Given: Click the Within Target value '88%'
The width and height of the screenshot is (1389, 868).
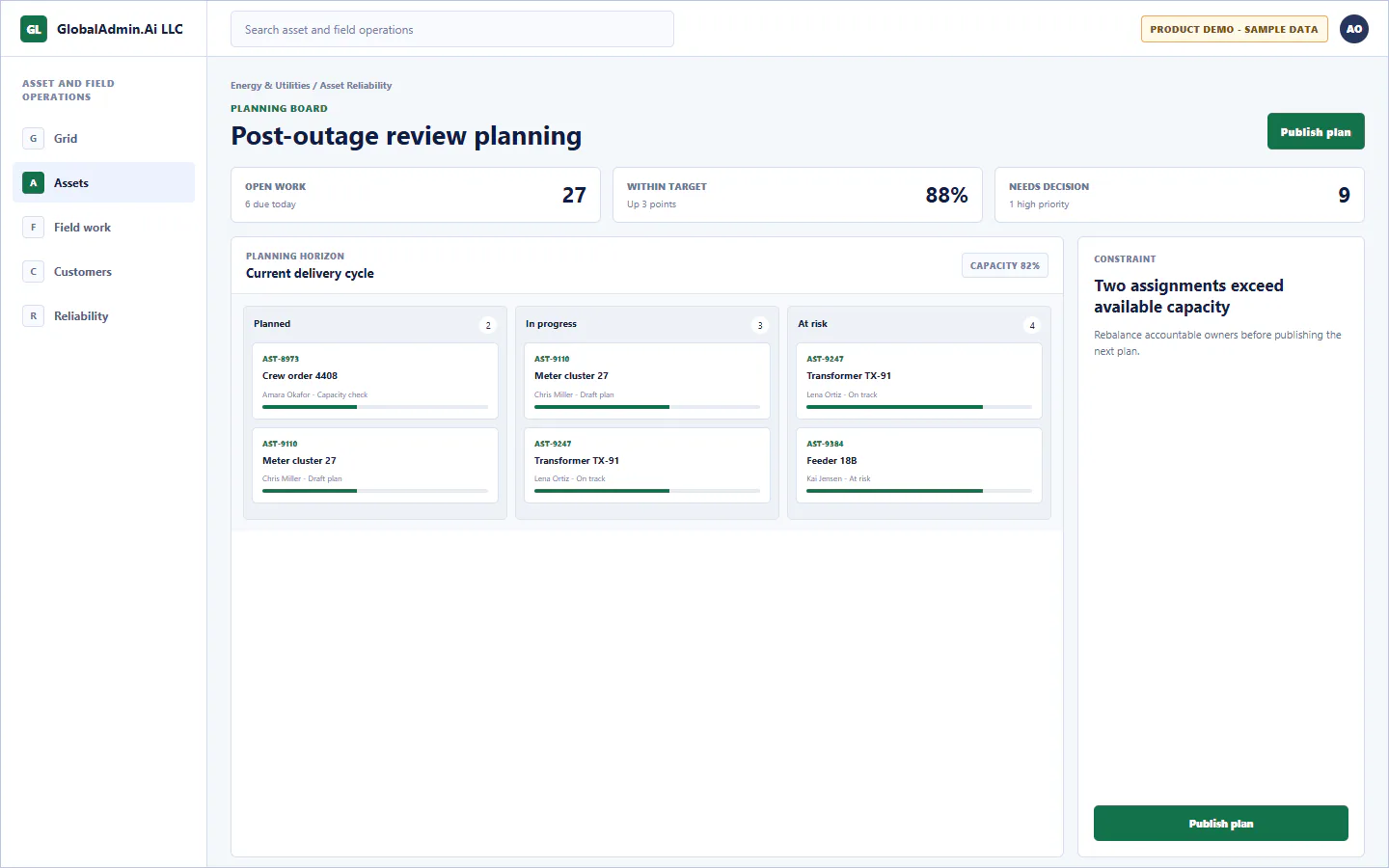Looking at the screenshot, I should (946, 195).
